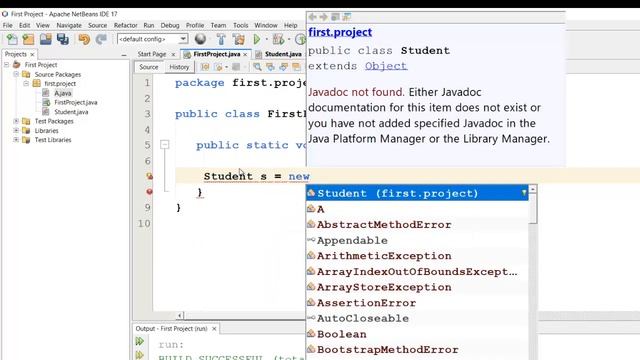The image size is (640, 360).
Task: Expand the Test Packages node
Action: tap(16, 121)
